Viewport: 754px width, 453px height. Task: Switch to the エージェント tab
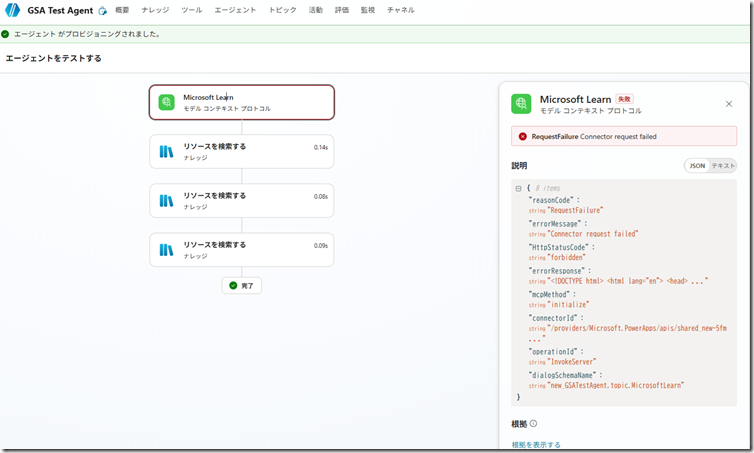235,10
